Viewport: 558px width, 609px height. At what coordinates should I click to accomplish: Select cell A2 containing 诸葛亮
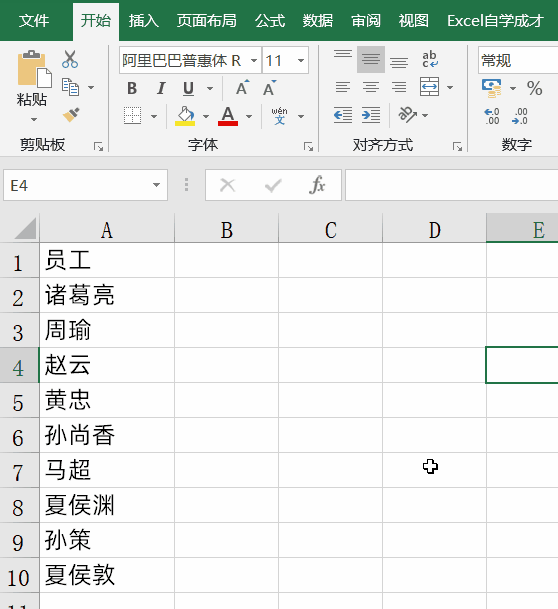(x=107, y=295)
